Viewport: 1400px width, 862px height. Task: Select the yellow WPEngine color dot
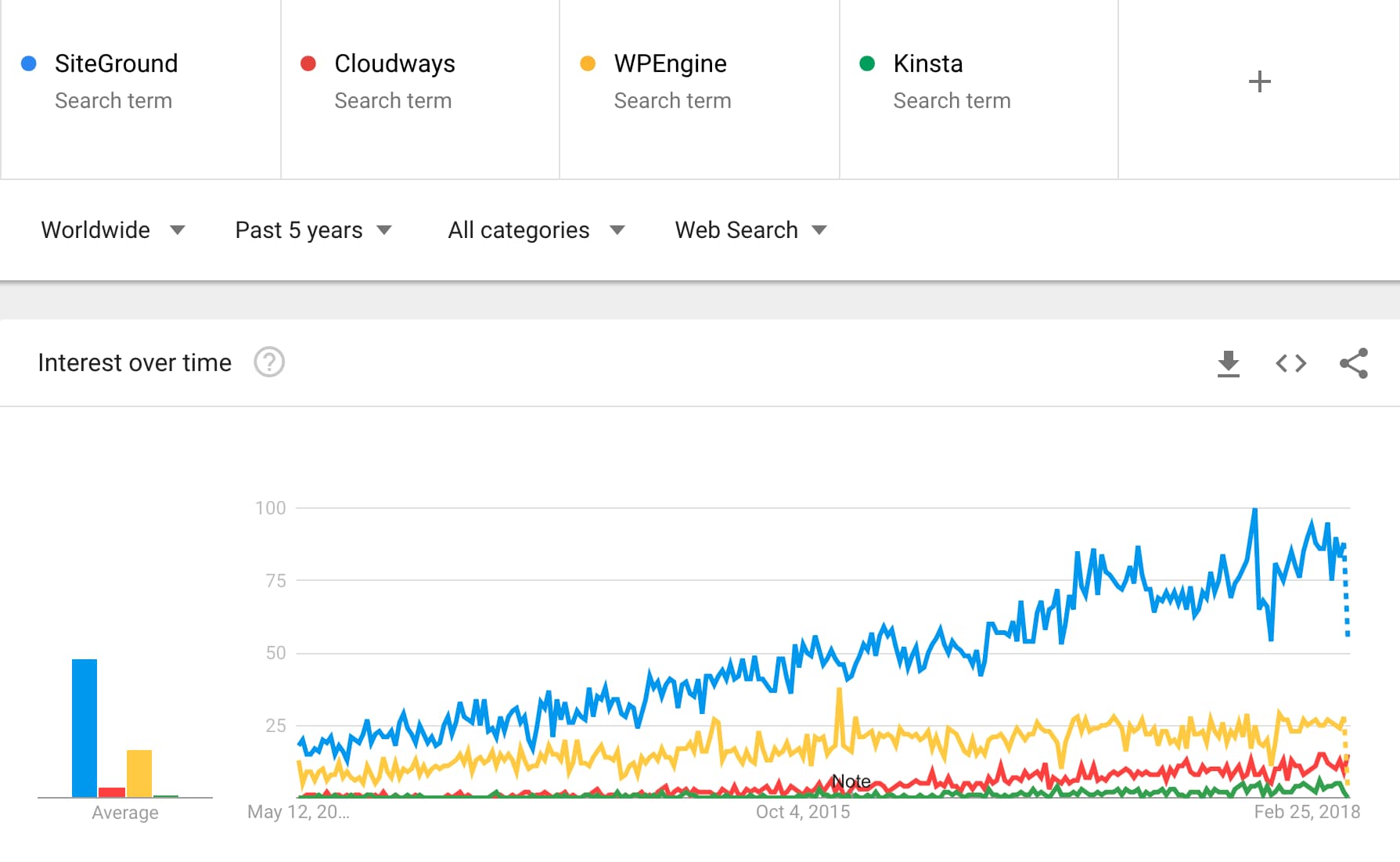(588, 63)
